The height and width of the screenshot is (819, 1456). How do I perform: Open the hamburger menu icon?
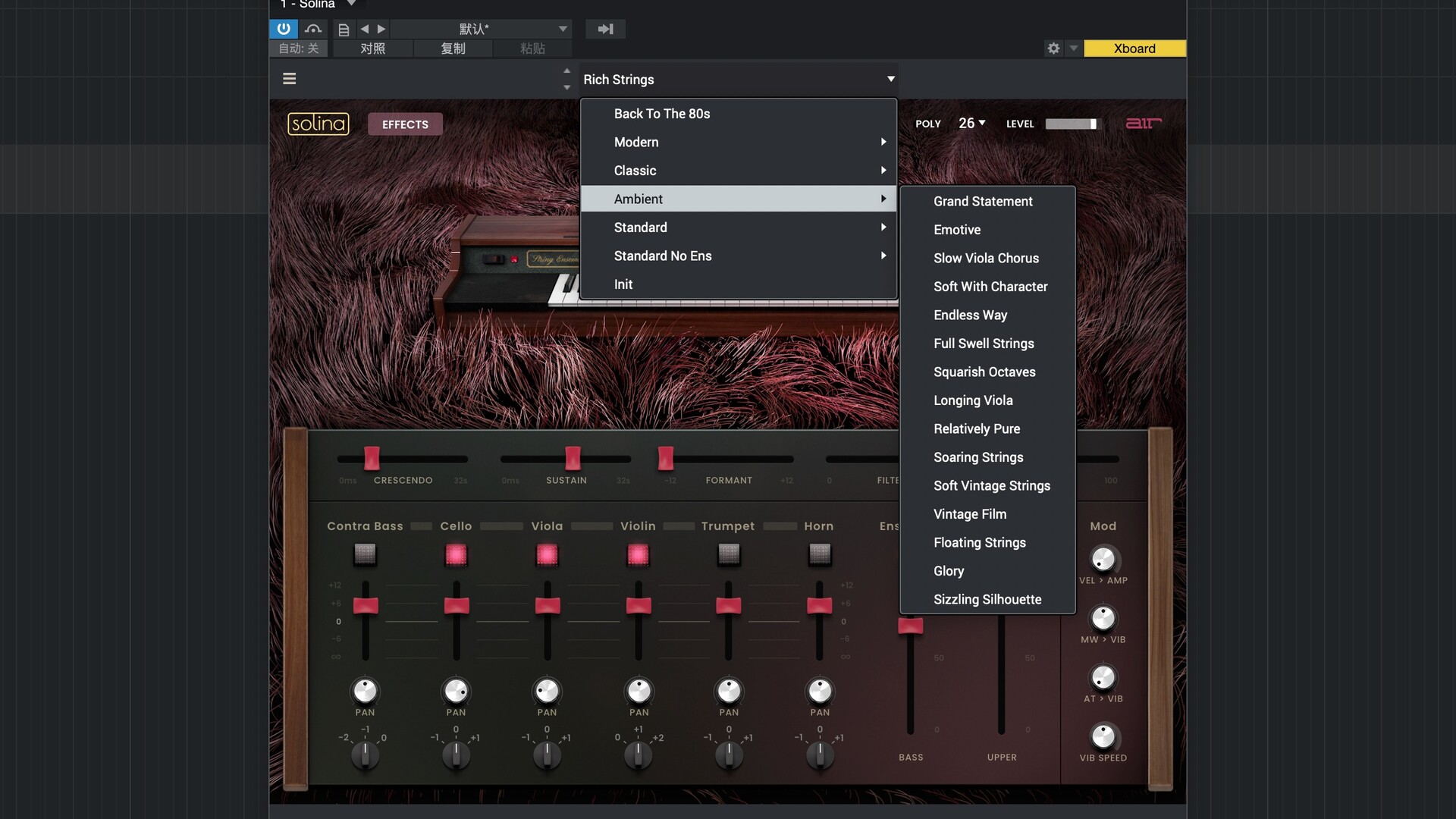pyautogui.click(x=289, y=79)
